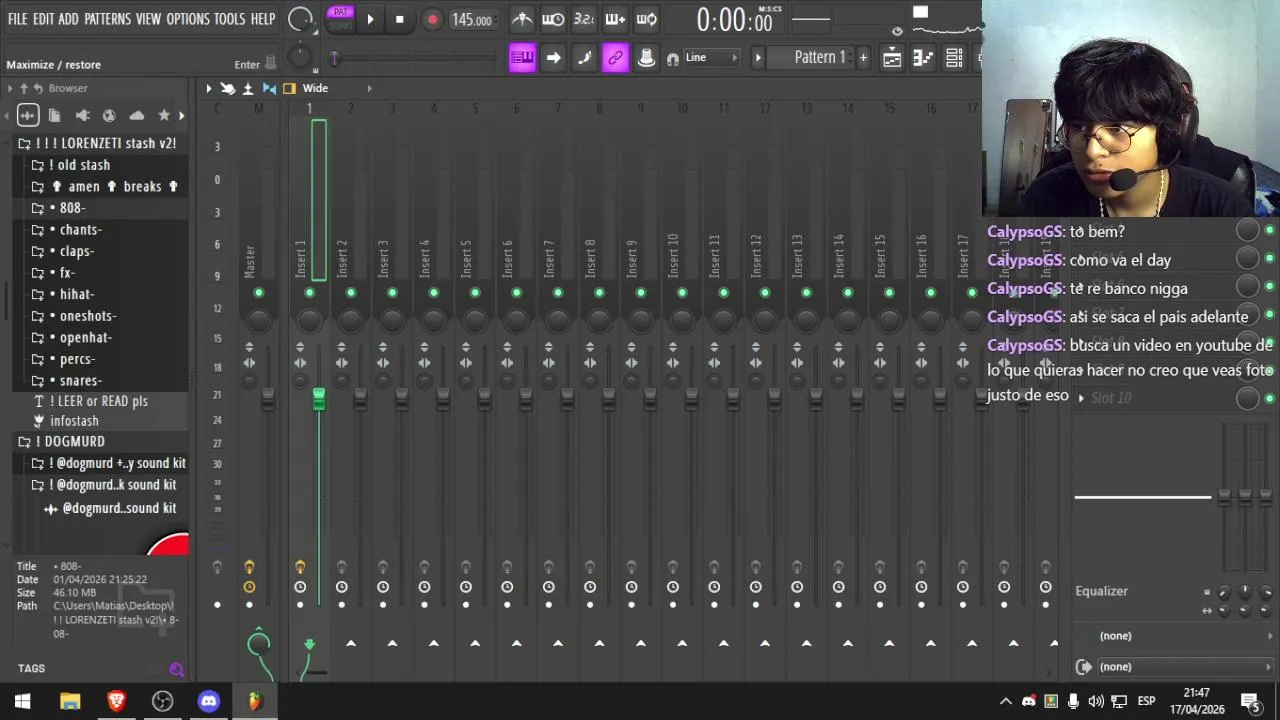
Task: Mute Insert 10 track with green light
Action: click(682, 292)
